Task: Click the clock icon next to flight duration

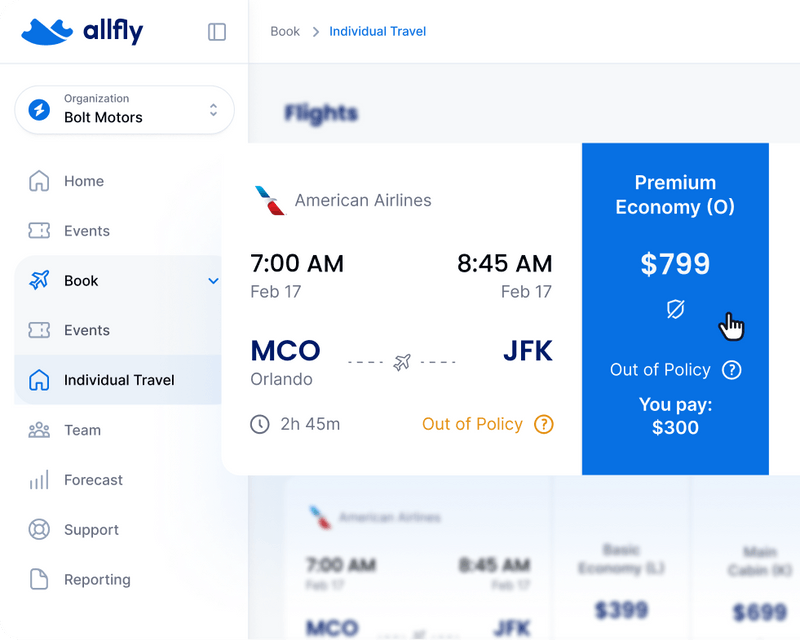Action: pyautogui.click(x=260, y=424)
